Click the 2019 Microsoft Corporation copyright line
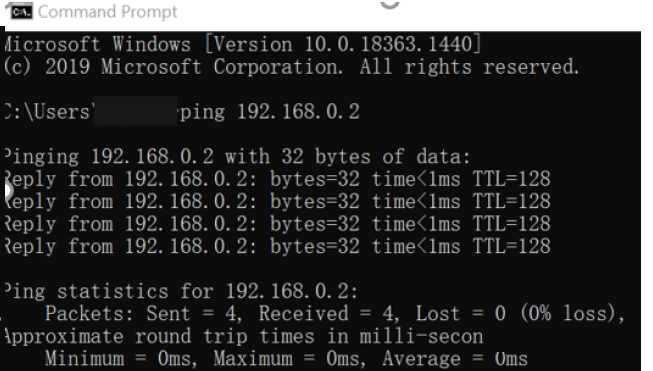This screenshot has height=371, width=653. point(292,67)
